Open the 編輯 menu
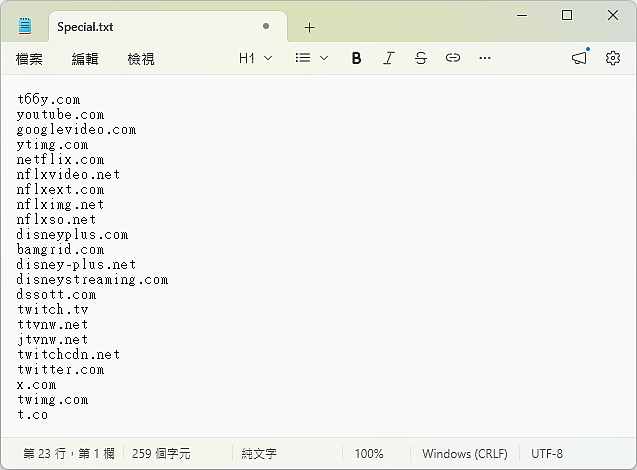This screenshot has height=470, width=637. point(85,59)
